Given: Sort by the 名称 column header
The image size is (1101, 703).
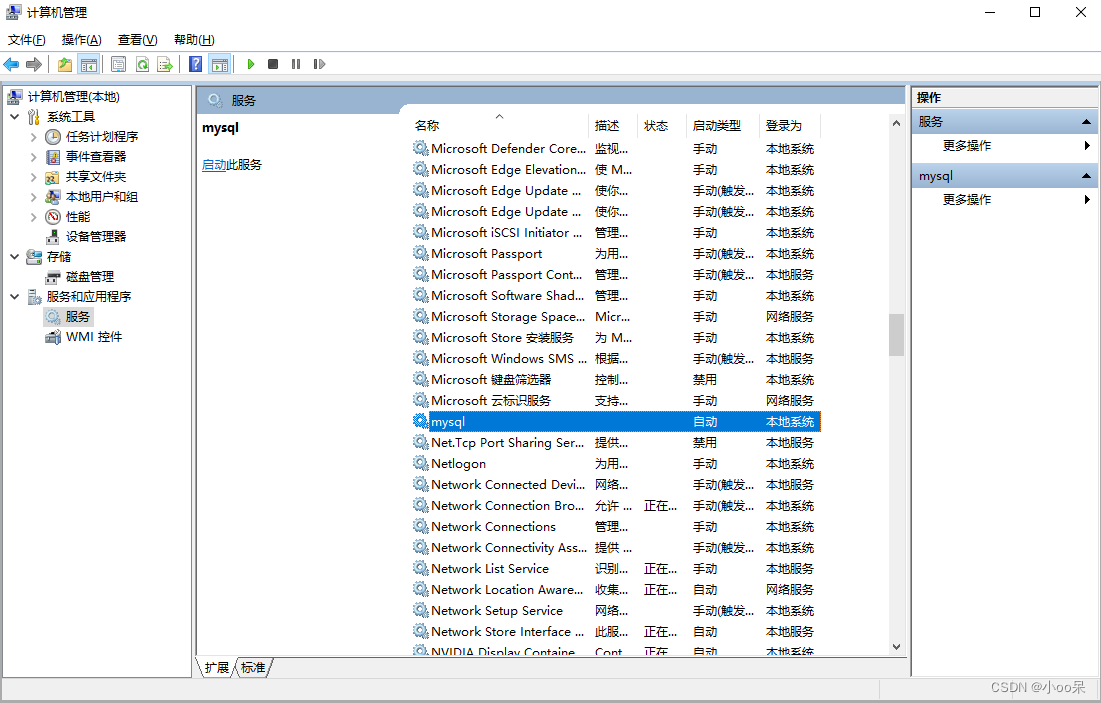Looking at the screenshot, I should click(499, 126).
